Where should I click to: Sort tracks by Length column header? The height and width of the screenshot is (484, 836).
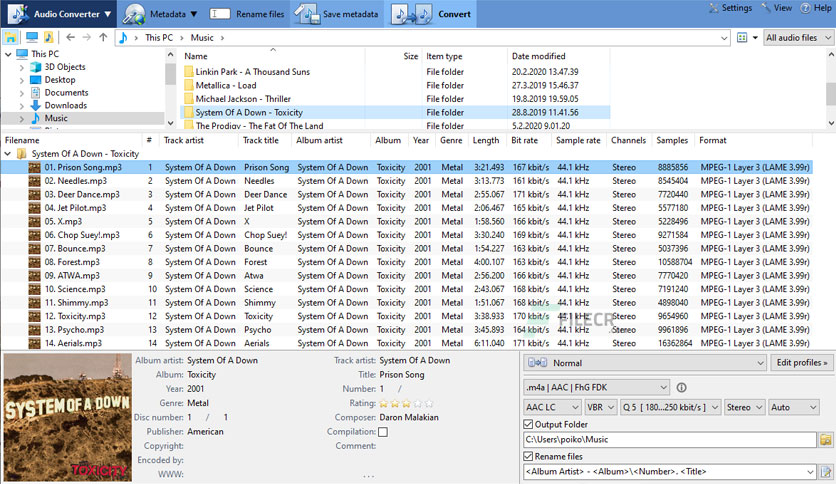(x=486, y=140)
